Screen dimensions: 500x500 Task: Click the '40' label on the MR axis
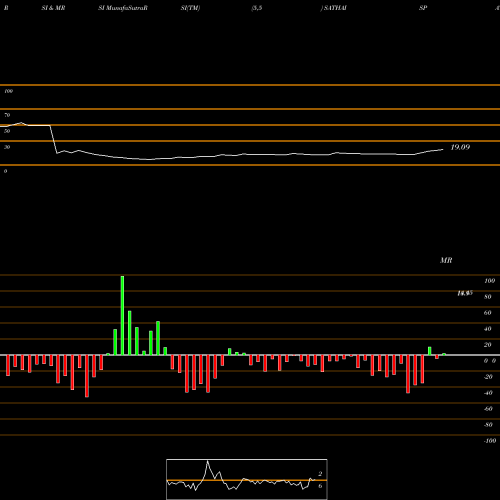tap(488, 329)
